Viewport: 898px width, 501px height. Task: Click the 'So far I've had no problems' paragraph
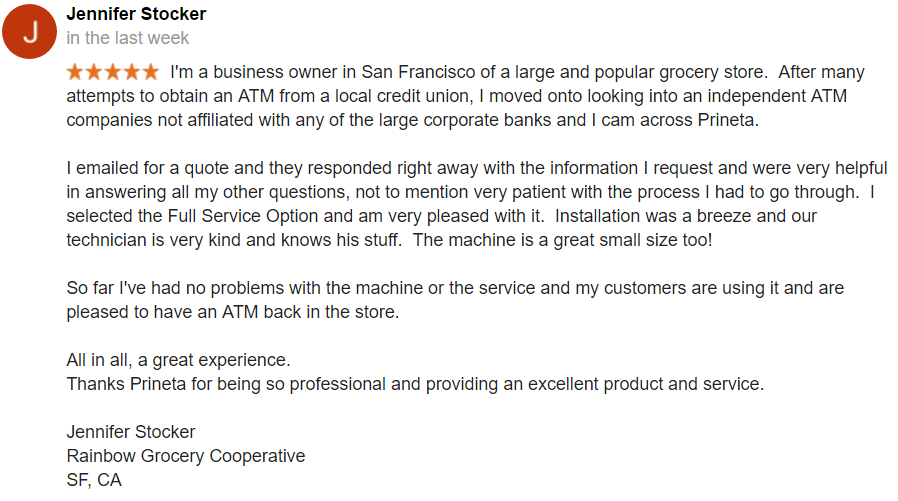(455, 299)
